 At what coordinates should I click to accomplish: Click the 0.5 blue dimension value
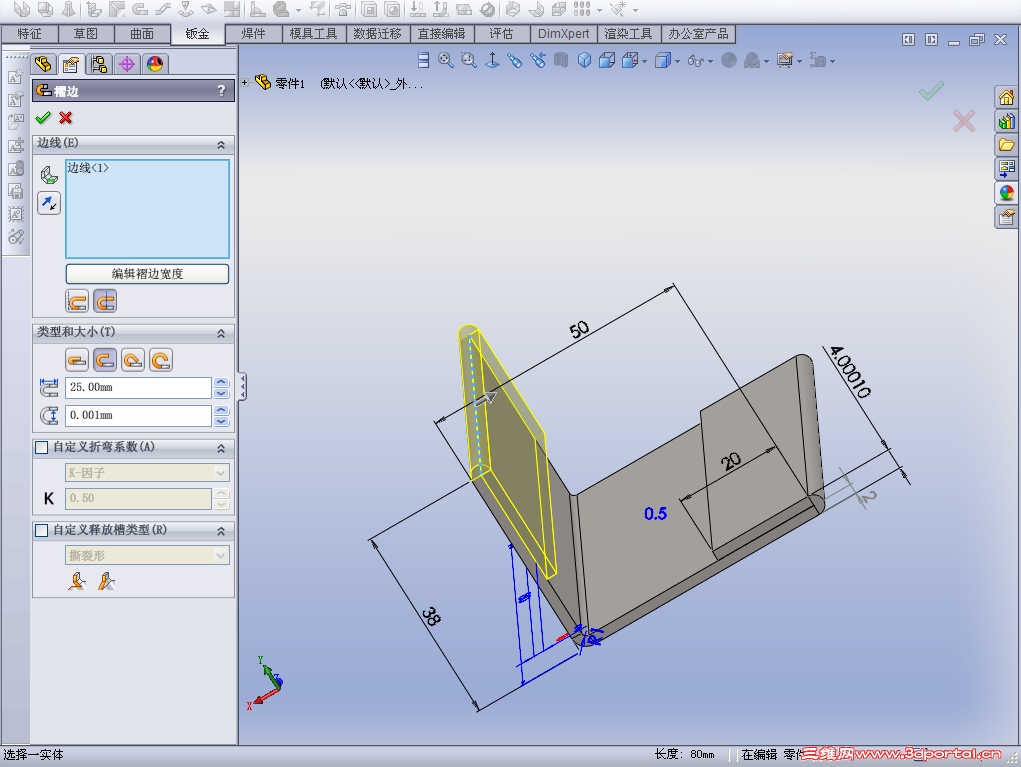pyautogui.click(x=656, y=514)
